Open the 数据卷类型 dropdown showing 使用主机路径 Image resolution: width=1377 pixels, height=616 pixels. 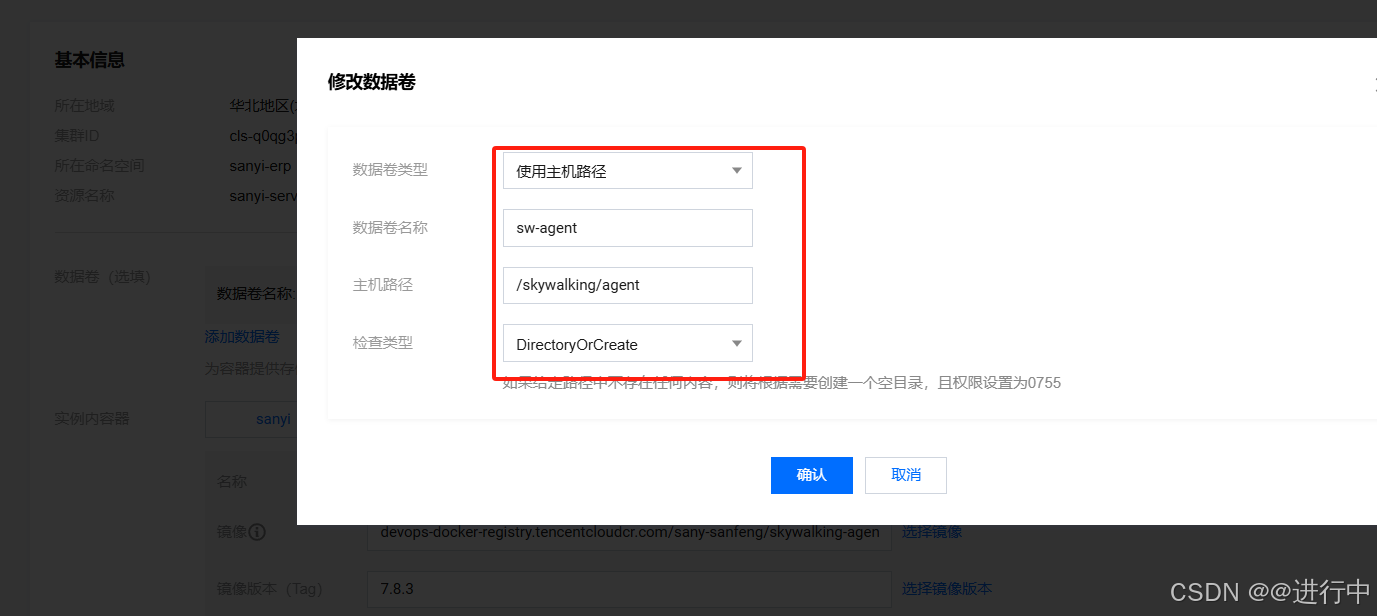pyautogui.click(x=628, y=171)
